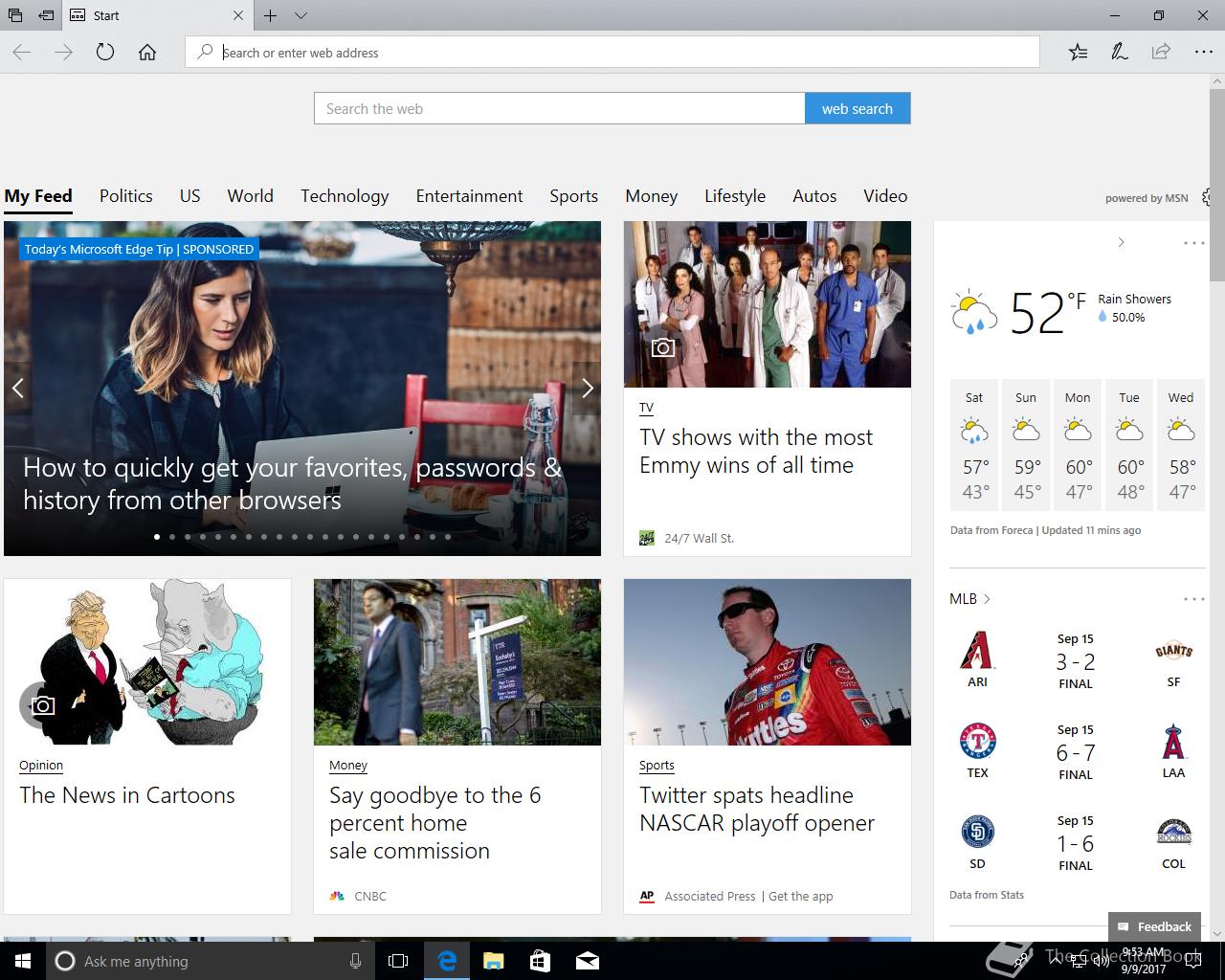
Task: Switch to the Video tab
Action: (x=885, y=196)
